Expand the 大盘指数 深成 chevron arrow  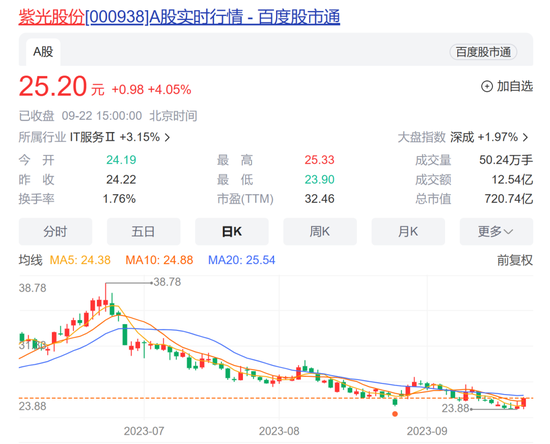coord(525,137)
